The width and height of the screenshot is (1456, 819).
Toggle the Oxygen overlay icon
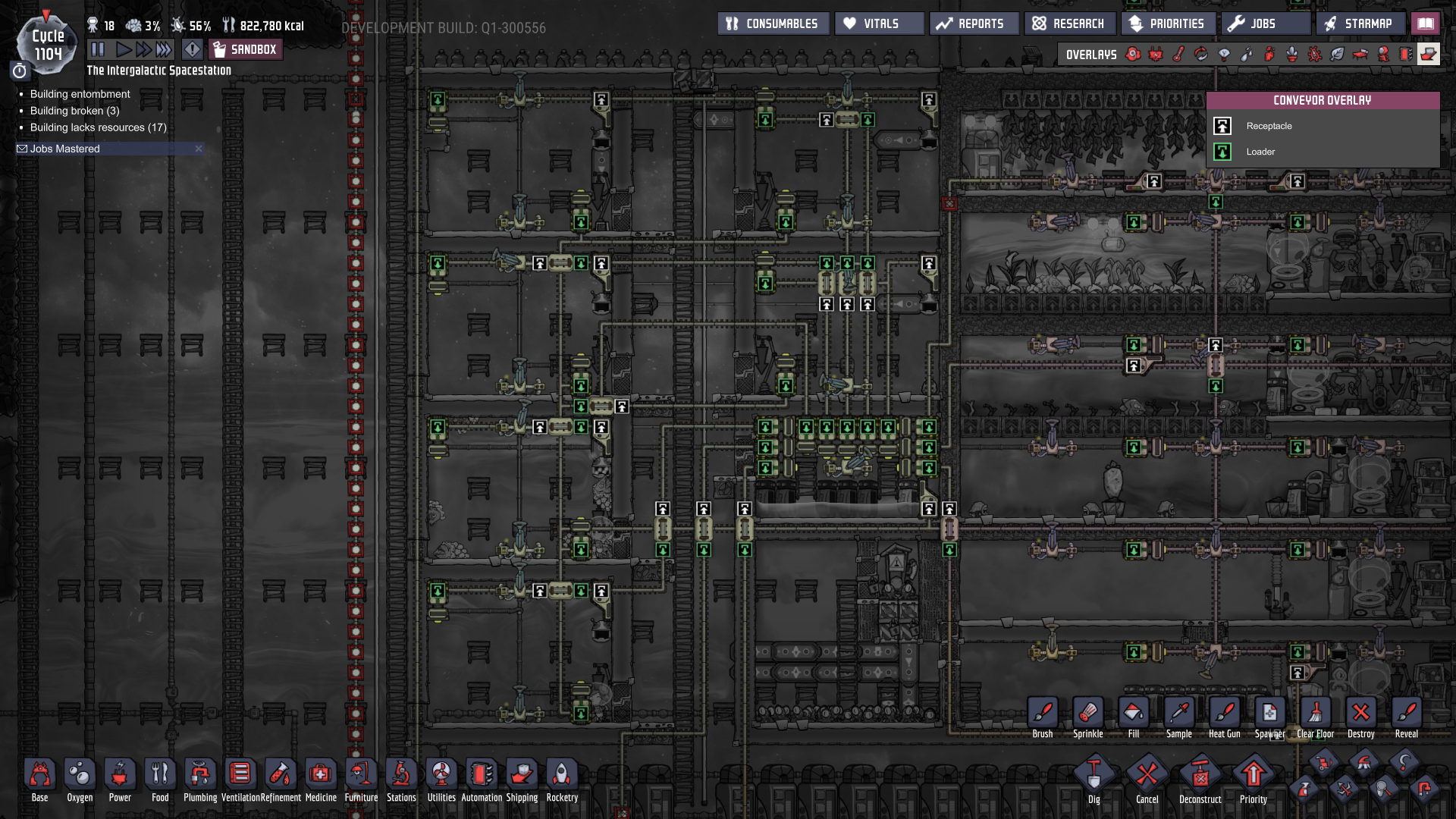(1133, 54)
